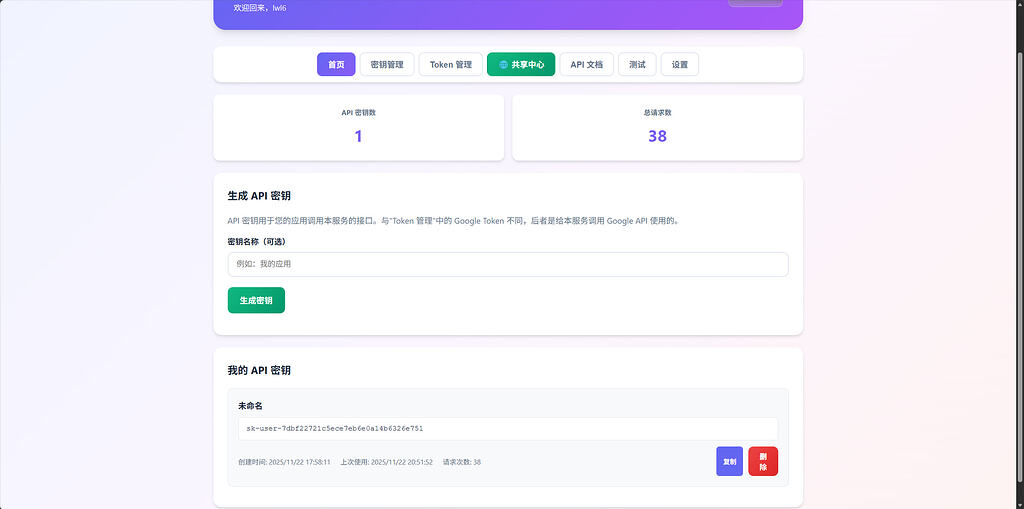Click the 密钥名称 input field
Viewport: 1024px width, 509px height.
(x=508, y=265)
